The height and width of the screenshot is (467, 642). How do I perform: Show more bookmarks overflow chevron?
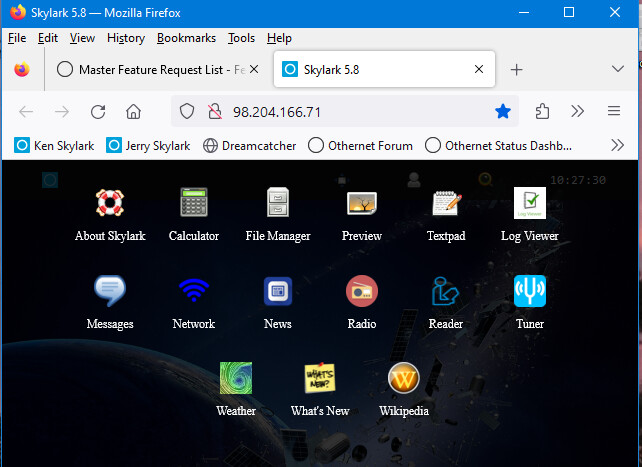pyautogui.click(x=617, y=145)
